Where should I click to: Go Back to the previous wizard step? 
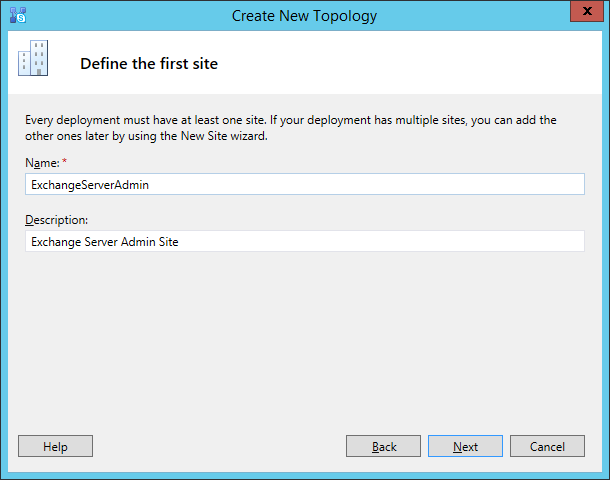(383, 446)
